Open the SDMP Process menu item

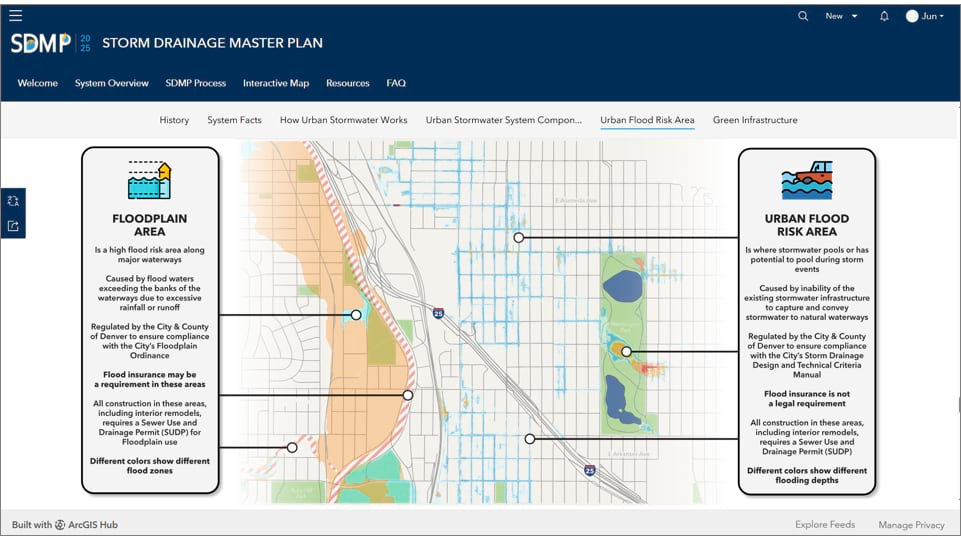(196, 83)
